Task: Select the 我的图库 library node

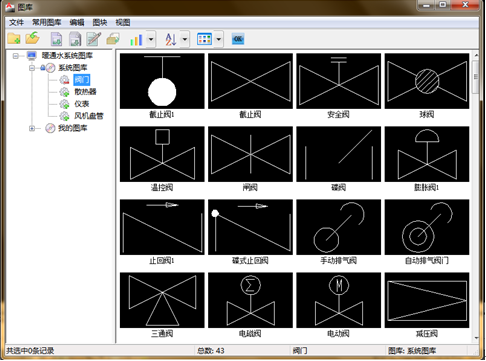Action: (72, 128)
